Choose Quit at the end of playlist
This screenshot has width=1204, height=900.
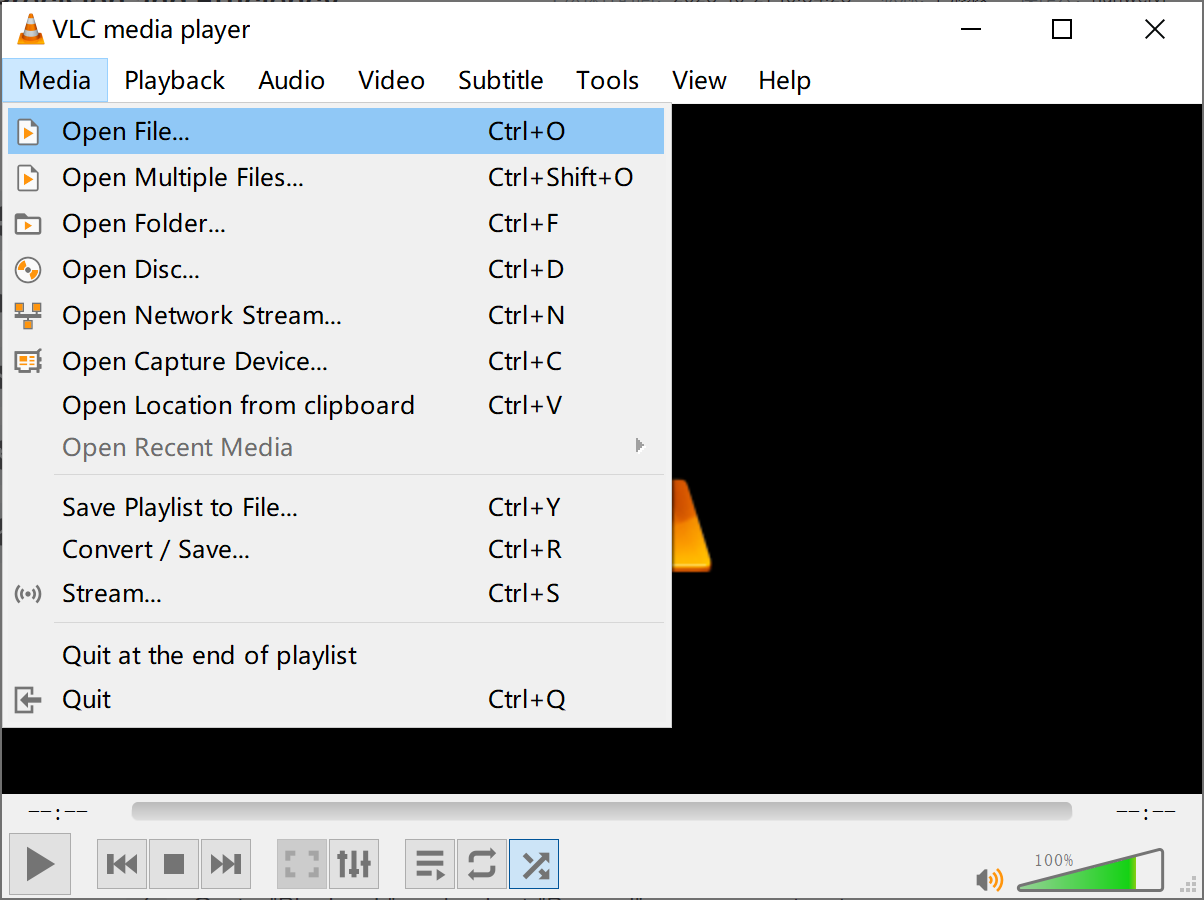point(209,655)
